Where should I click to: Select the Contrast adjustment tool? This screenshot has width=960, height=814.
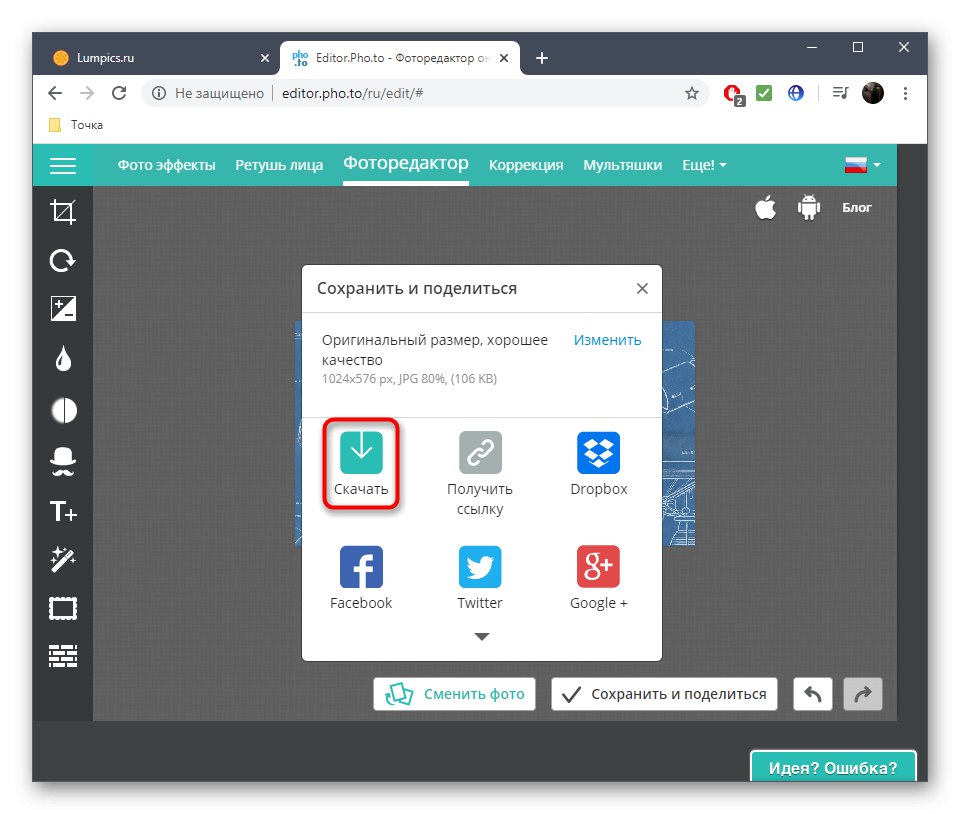[x=62, y=410]
